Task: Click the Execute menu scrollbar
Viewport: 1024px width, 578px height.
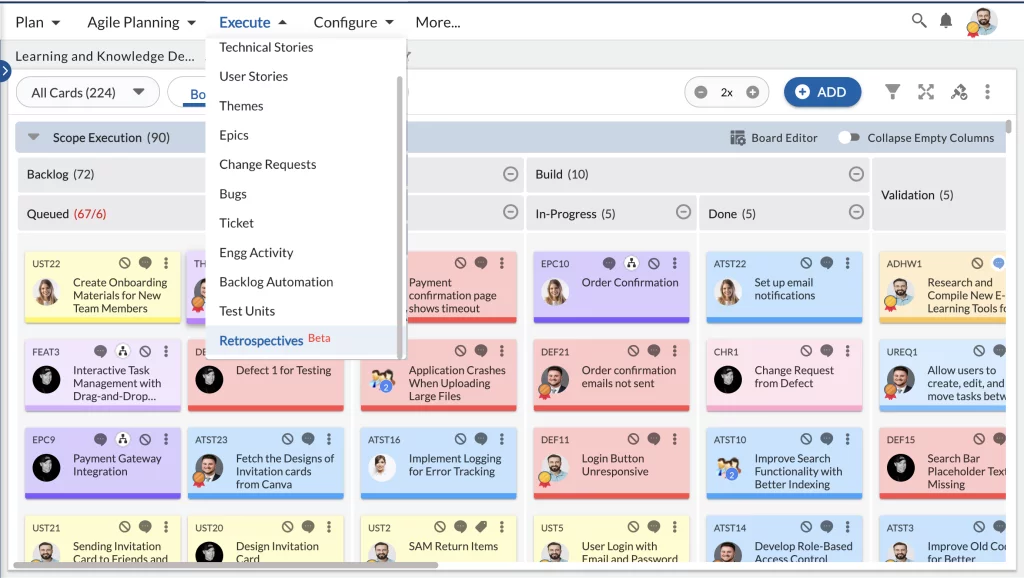Action: pos(400,216)
